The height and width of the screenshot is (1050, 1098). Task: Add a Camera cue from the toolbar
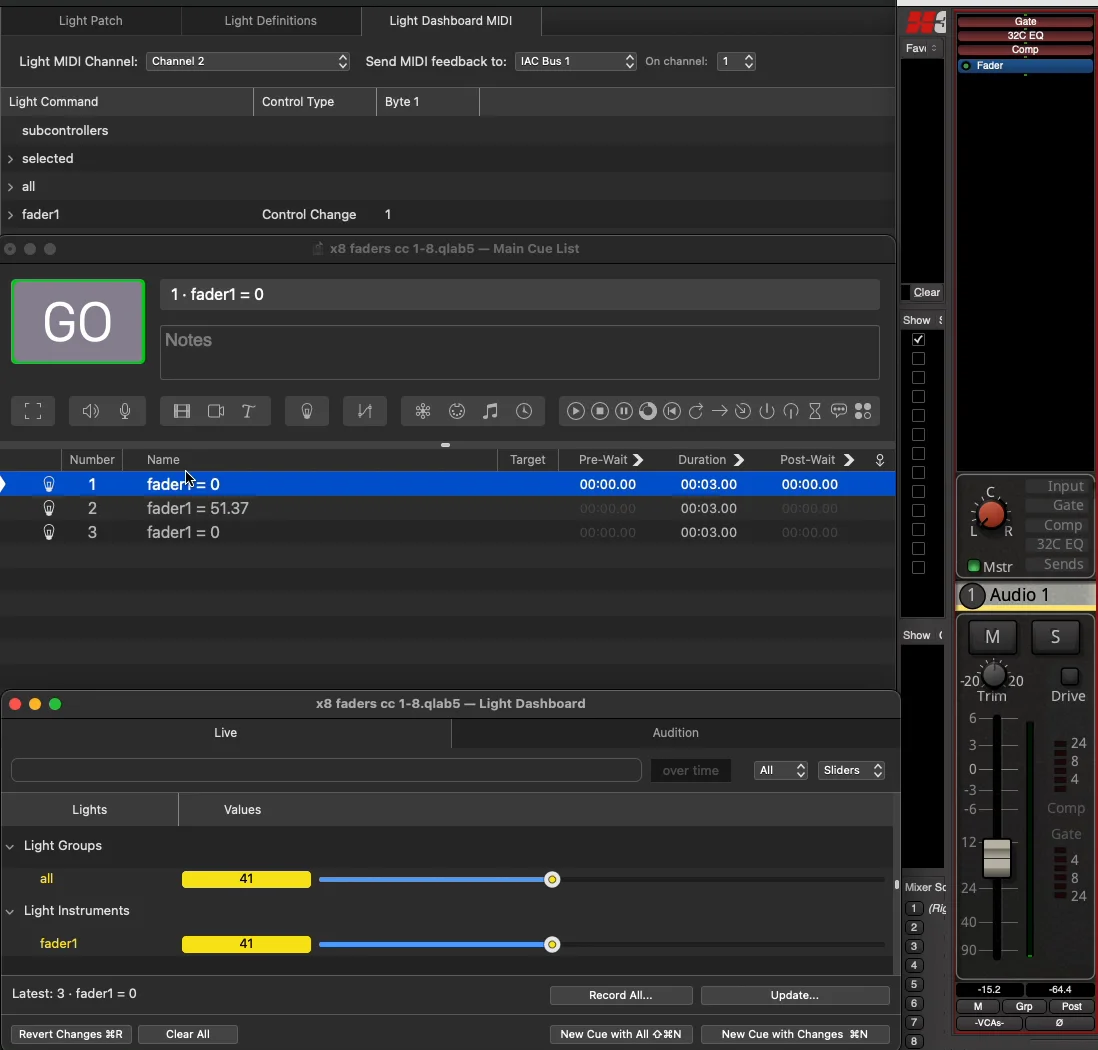pos(216,411)
